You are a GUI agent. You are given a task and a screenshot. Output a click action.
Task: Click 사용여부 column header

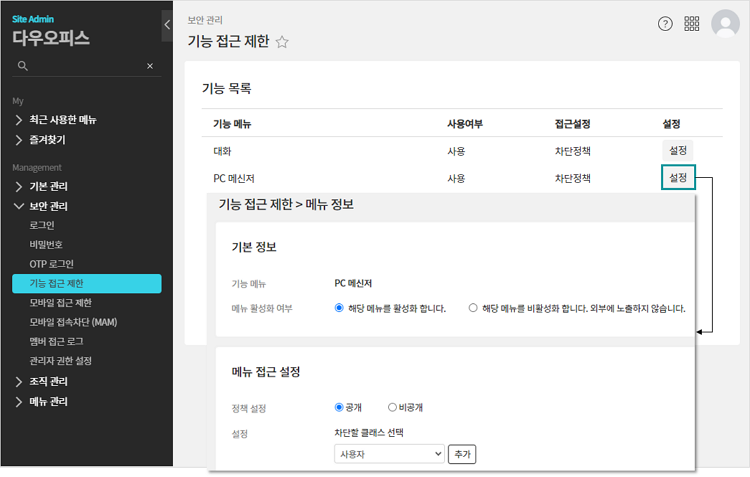pos(465,124)
